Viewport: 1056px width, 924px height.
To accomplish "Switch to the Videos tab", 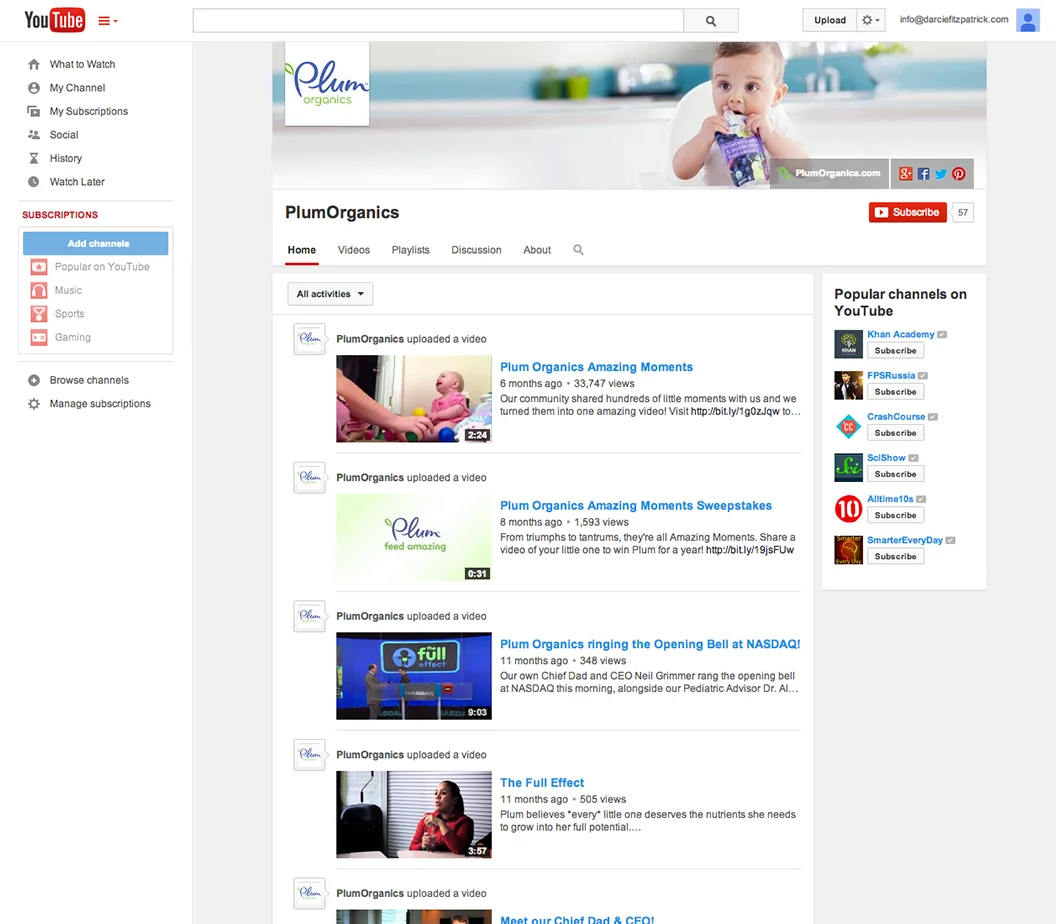I will click(x=354, y=250).
